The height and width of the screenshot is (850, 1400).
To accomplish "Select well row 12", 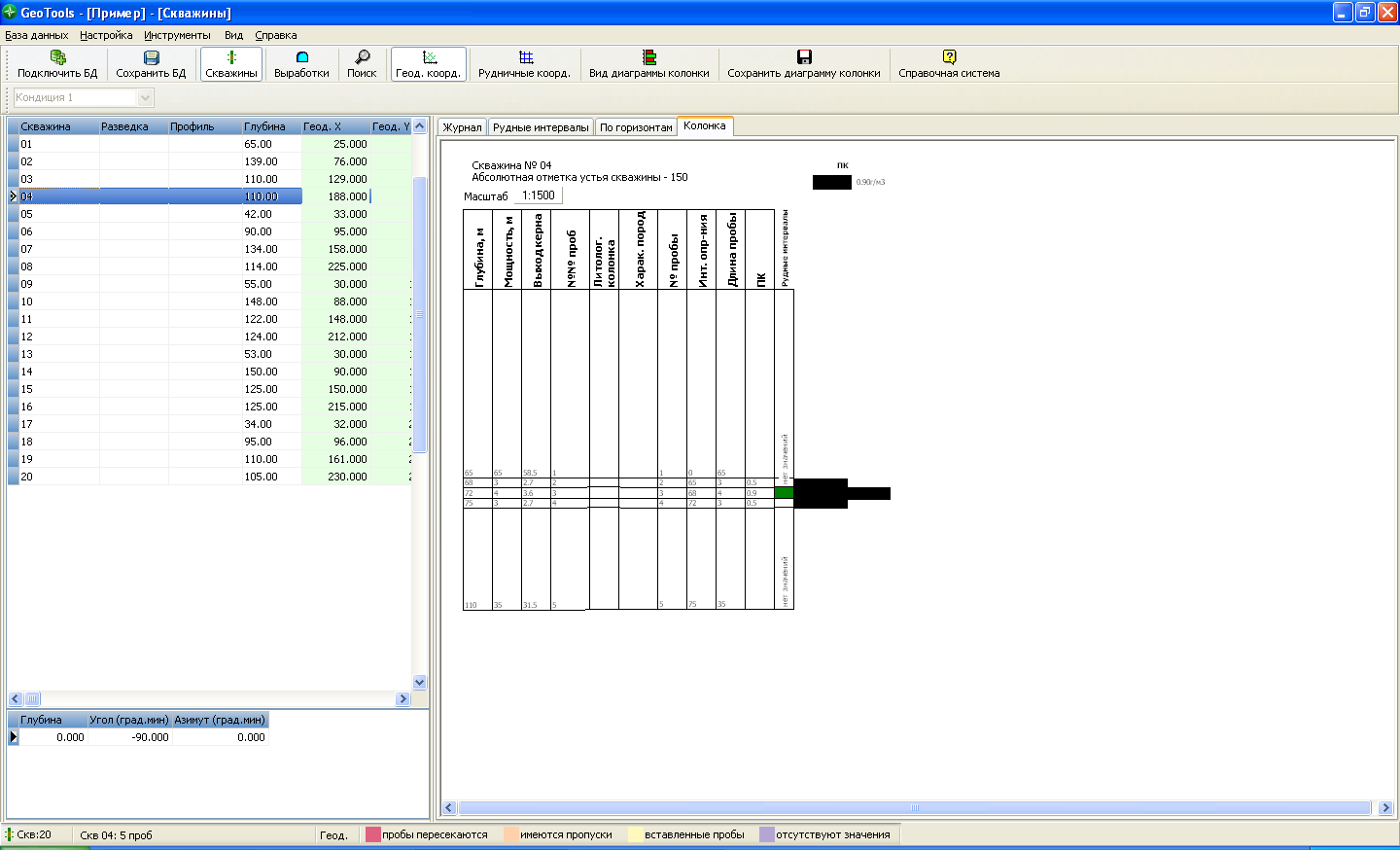I will tap(209, 336).
